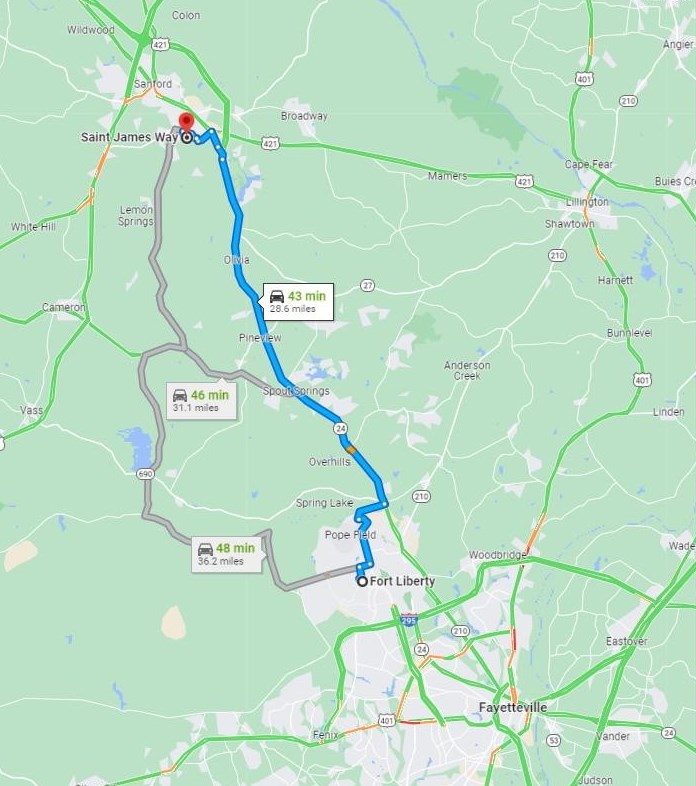
Task: Select the 43 min route label
Action: 299,301
